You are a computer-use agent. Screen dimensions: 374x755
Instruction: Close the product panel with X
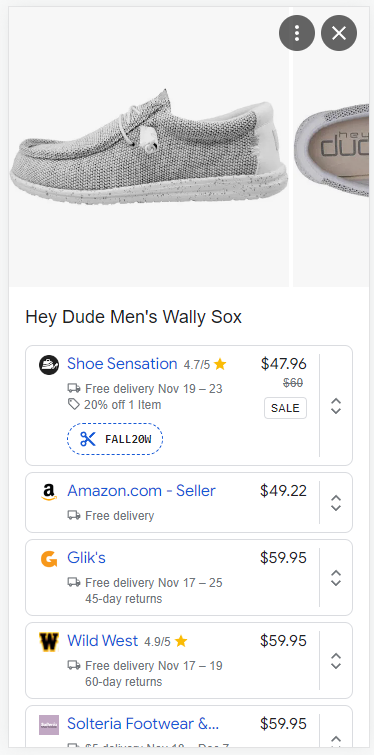point(339,33)
